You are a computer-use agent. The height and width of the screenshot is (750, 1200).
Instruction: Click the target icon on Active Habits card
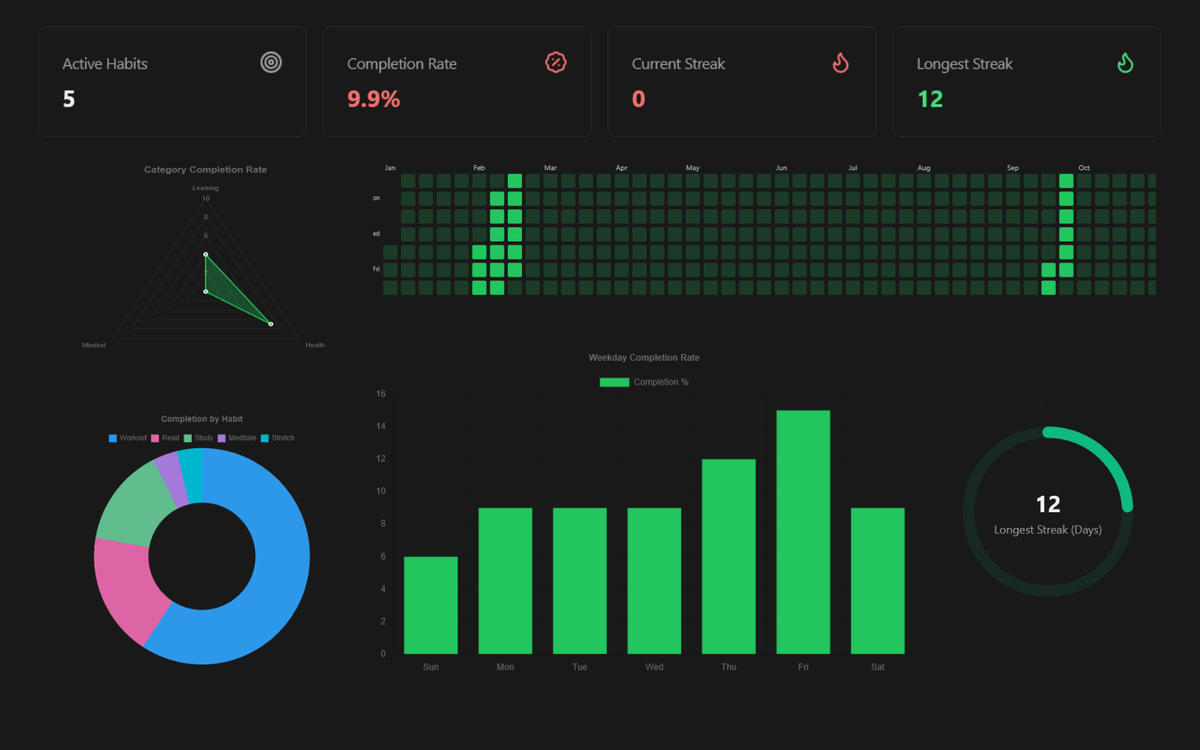[x=271, y=62]
